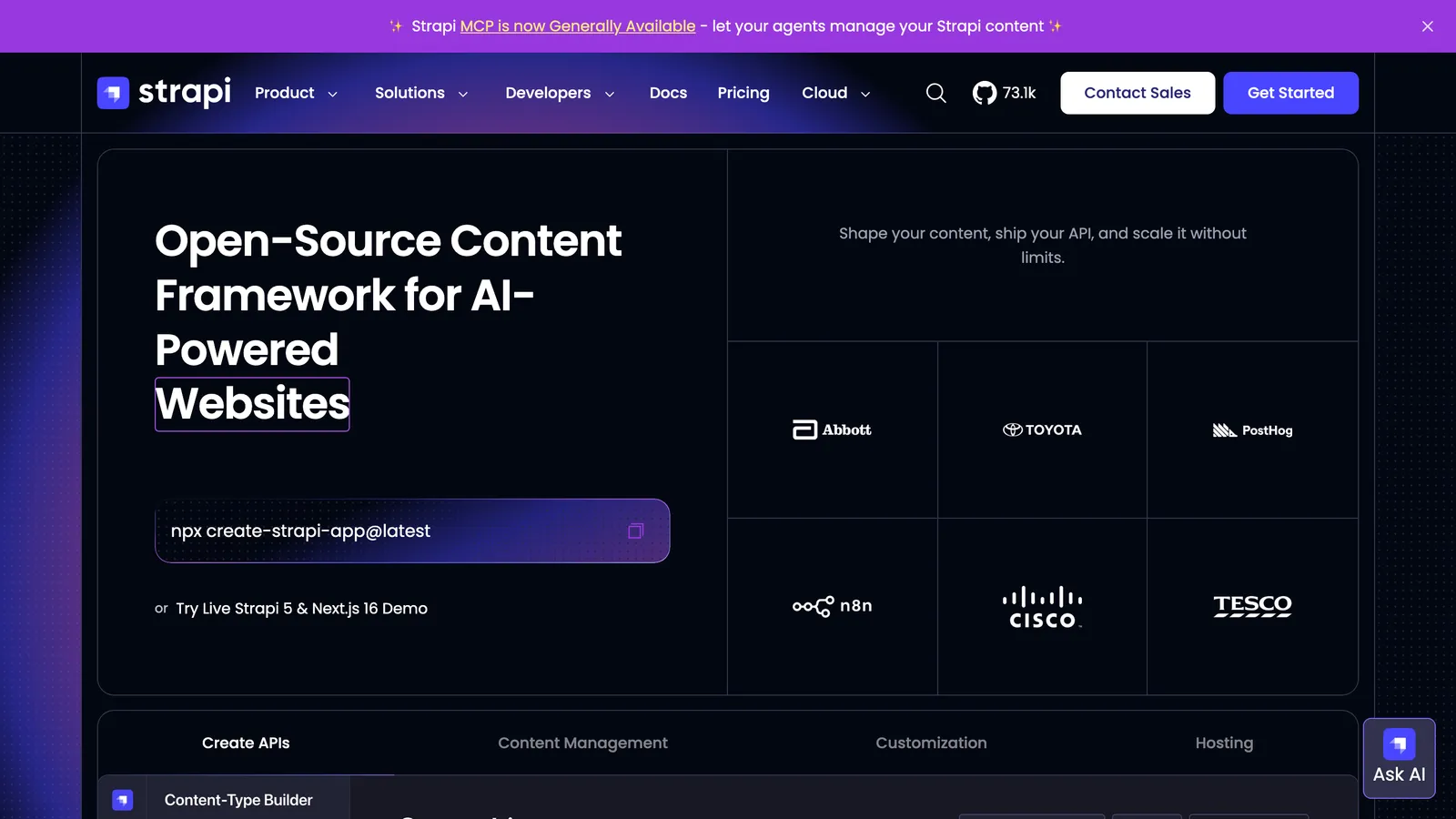Click the Strapi icon beside Content-Type Builder
The width and height of the screenshot is (1456, 819).
tap(122, 800)
